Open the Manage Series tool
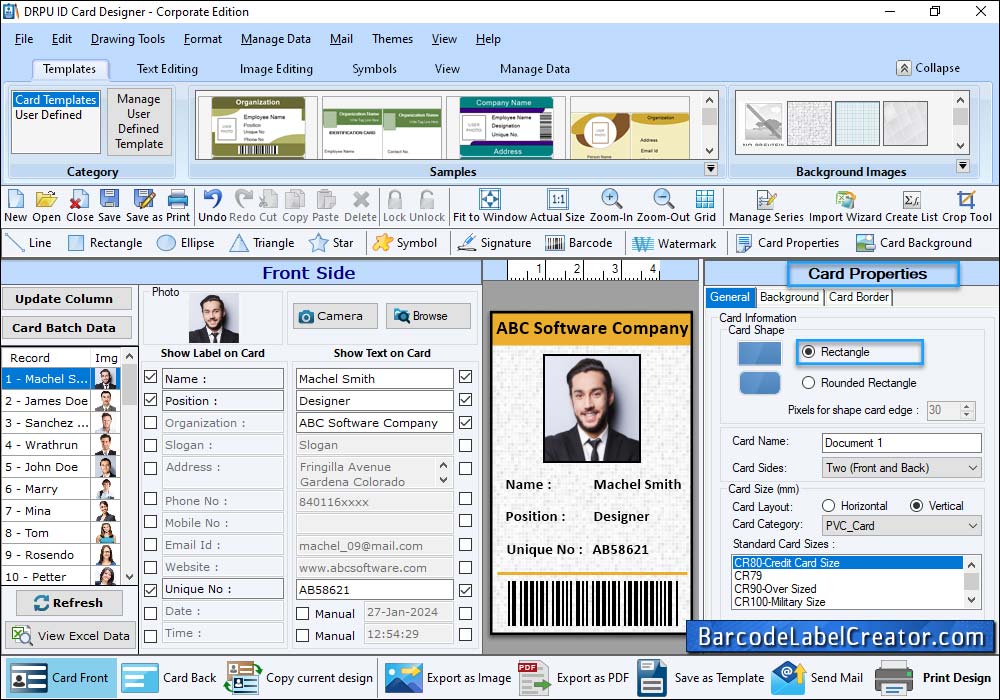The height and width of the screenshot is (700, 1000). (x=766, y=205)
